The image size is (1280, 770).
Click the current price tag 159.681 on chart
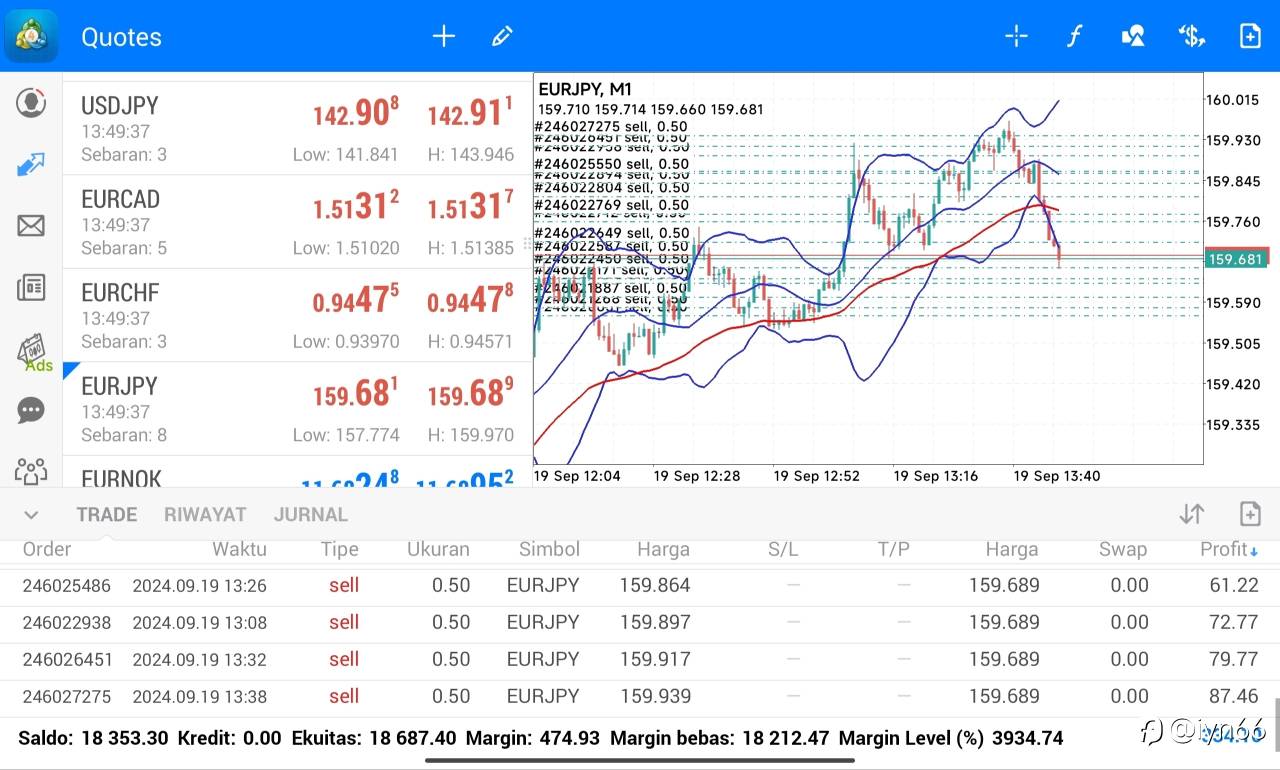1237,259
